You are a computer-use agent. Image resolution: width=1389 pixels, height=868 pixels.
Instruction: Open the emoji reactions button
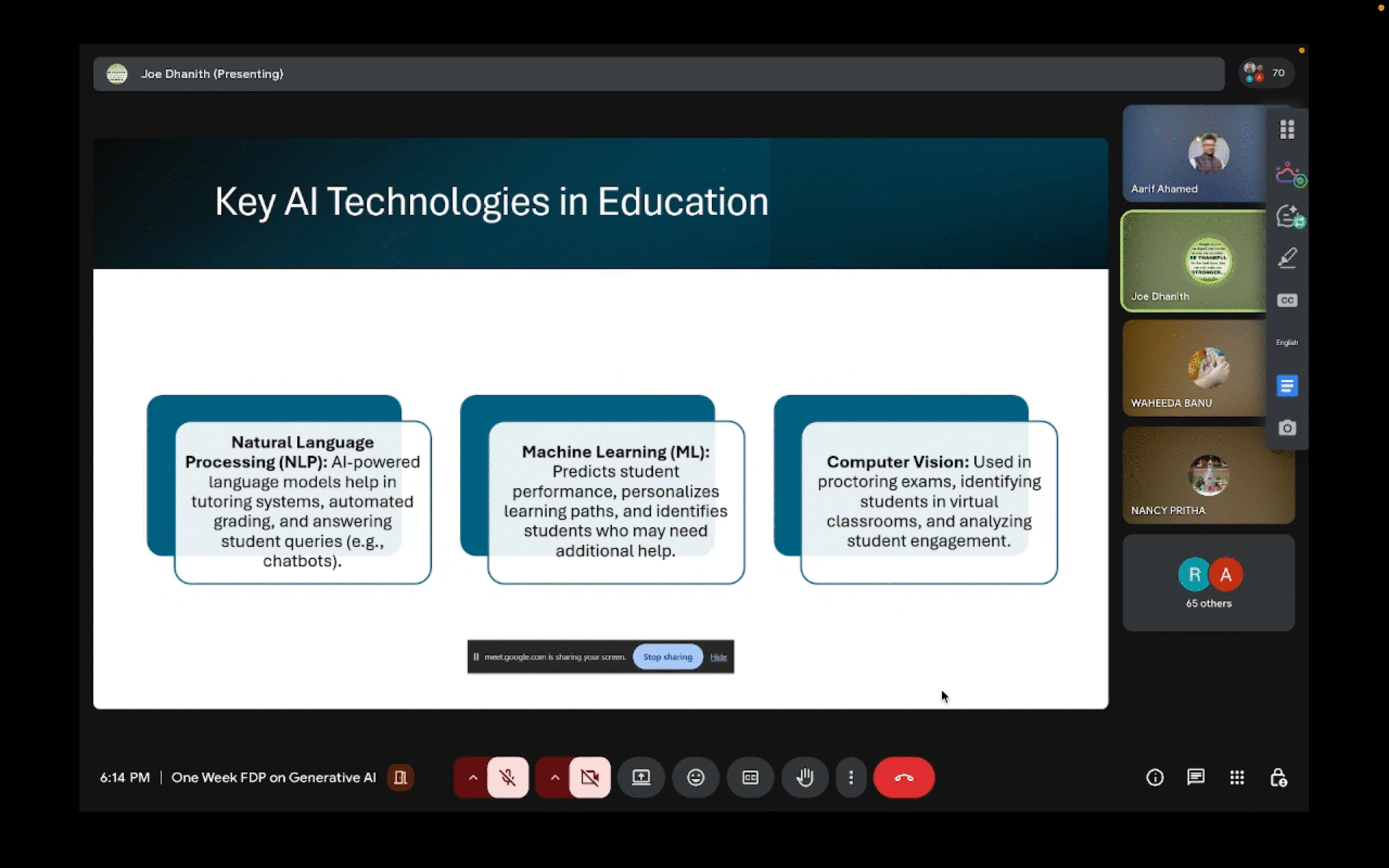(x=696, y=777)
